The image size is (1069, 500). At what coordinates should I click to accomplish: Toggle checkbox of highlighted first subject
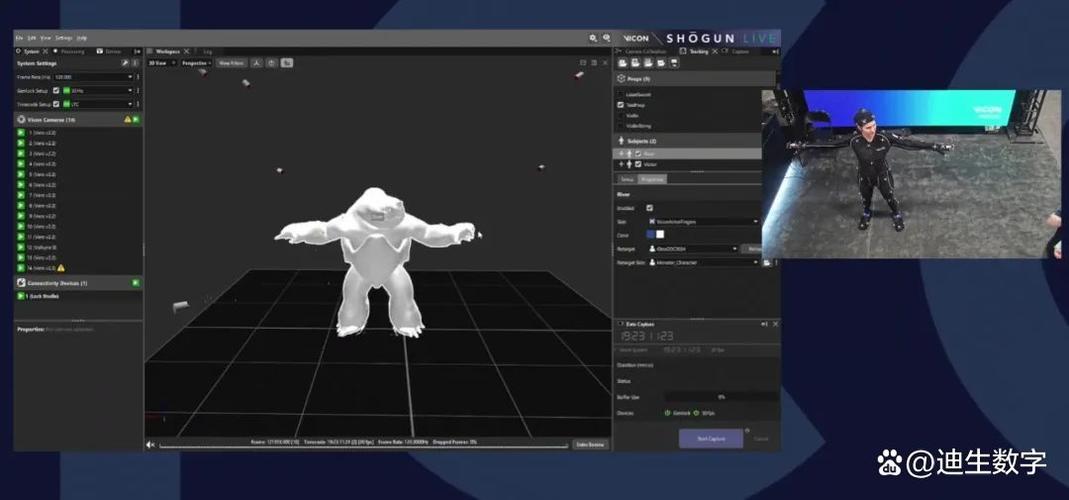pos(637,154)
